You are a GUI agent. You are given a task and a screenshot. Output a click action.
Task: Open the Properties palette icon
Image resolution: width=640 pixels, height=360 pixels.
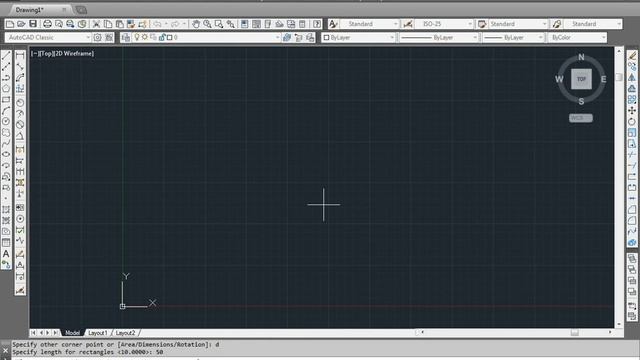[x=244, y=24]
